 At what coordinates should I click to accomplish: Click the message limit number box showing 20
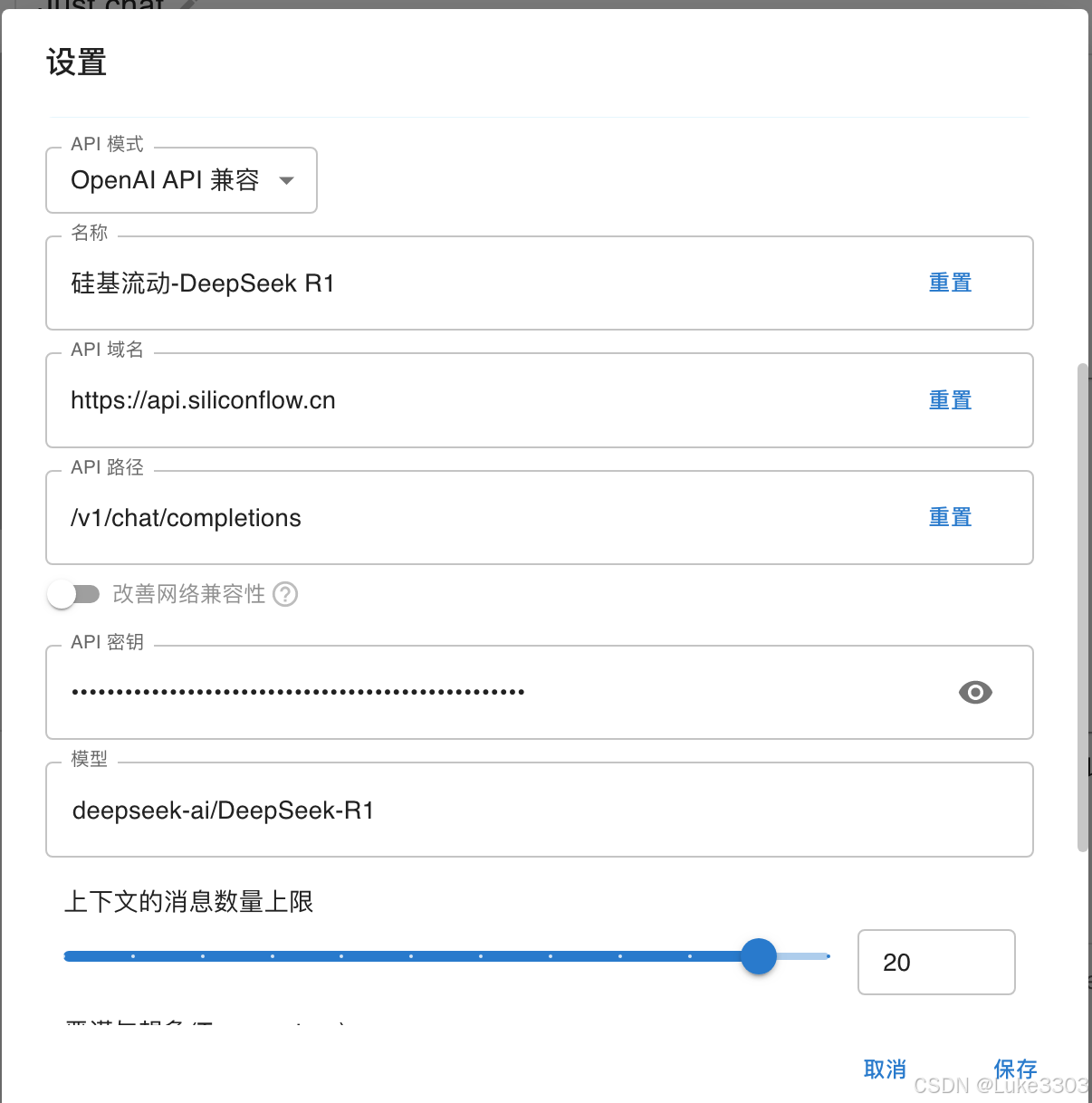936,963
